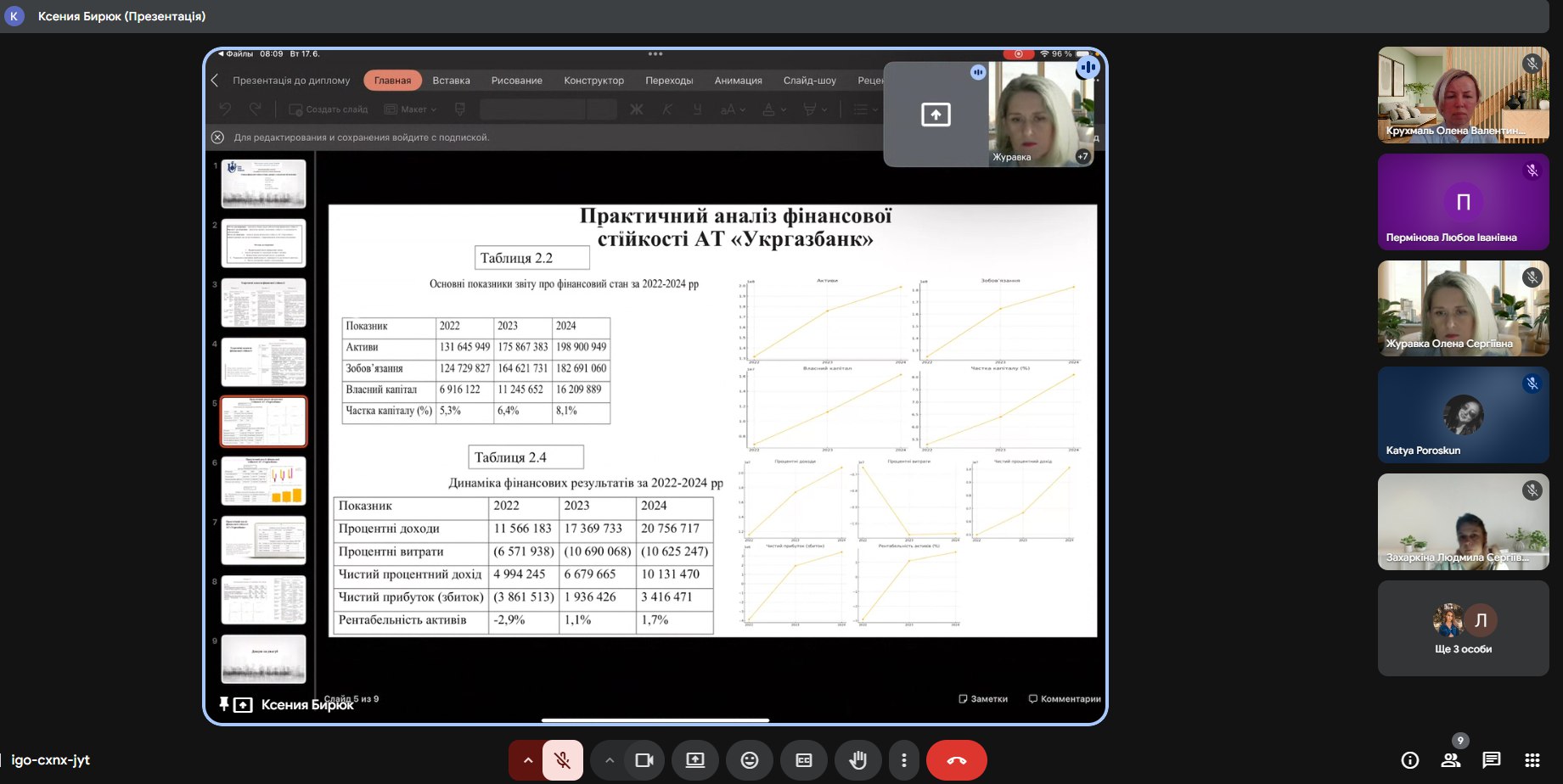Switch to the Переходы ribbon tab
Viewport: 1563px width, 784px height.
pyautogui.click(x=669, y=81)
